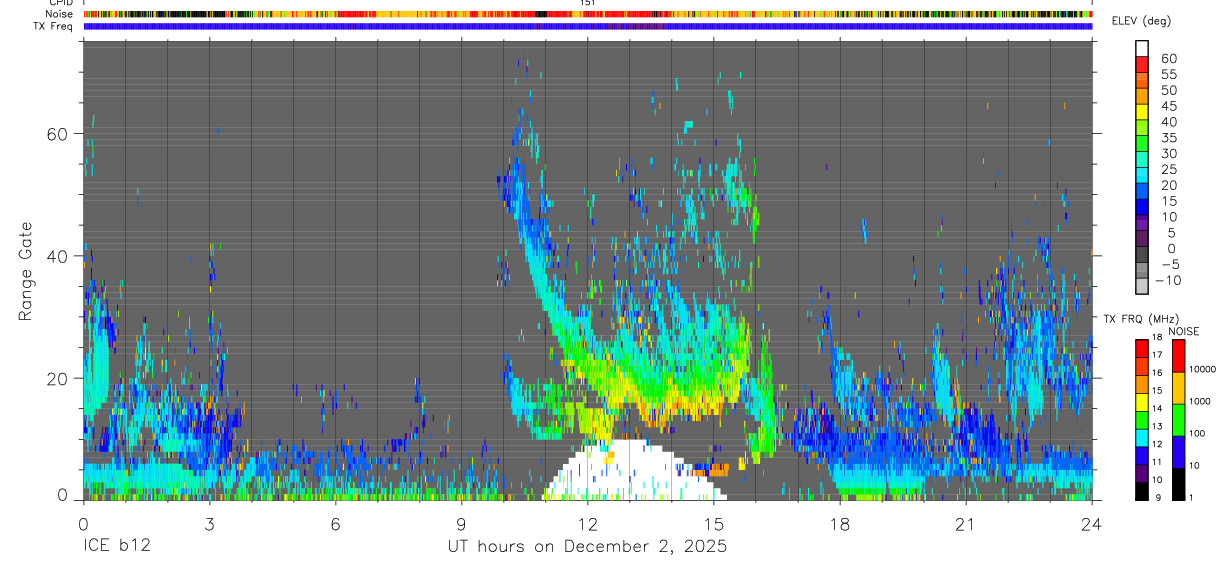Select the '6' tick on UT hours axis
Image resolution: width=1228 pixels, height=567 pixels.
[335, 524]
